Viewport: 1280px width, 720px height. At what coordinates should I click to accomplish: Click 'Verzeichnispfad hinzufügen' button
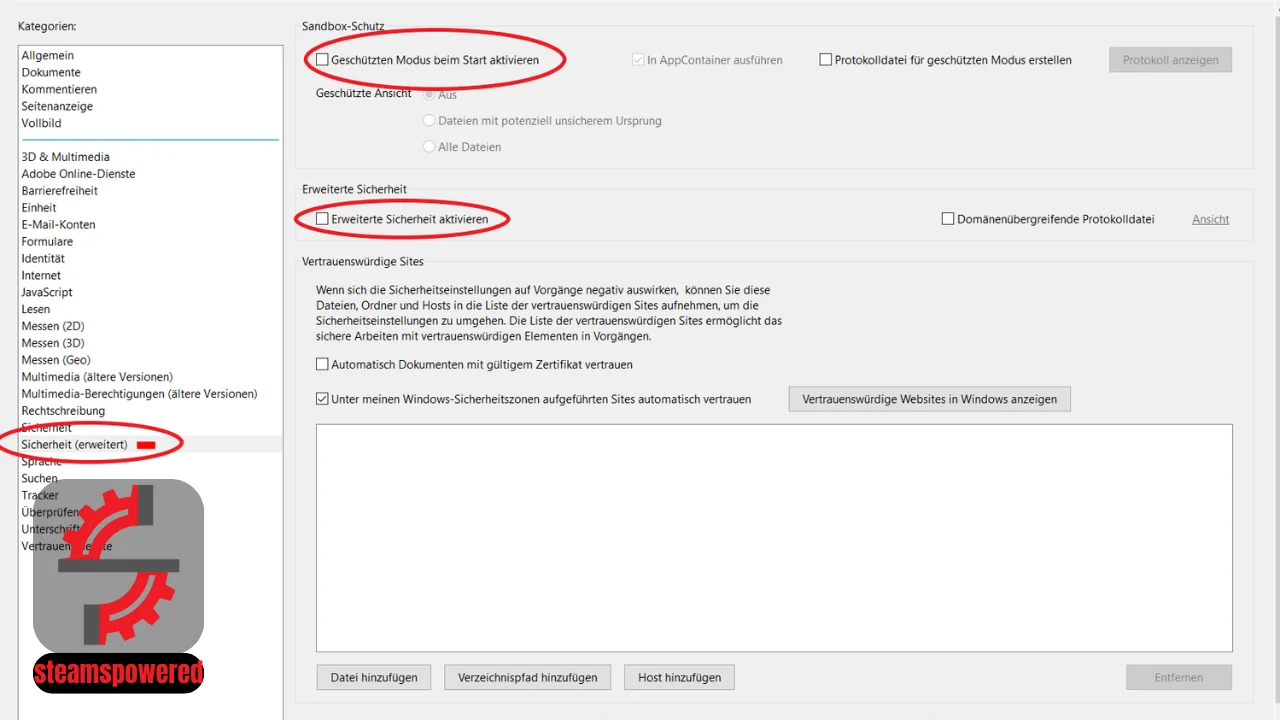click(x=528, y=677)
